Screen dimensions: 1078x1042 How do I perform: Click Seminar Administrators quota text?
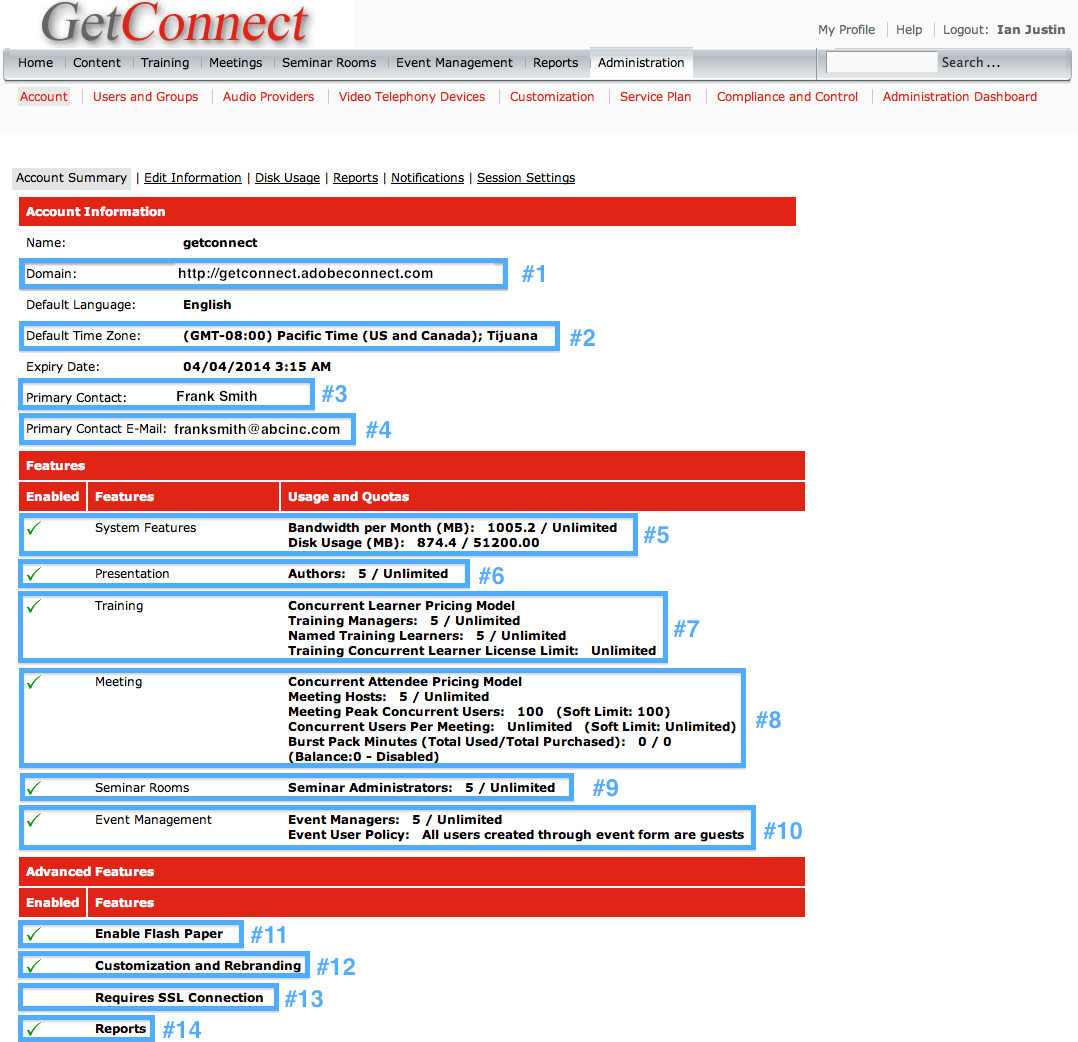421,788
